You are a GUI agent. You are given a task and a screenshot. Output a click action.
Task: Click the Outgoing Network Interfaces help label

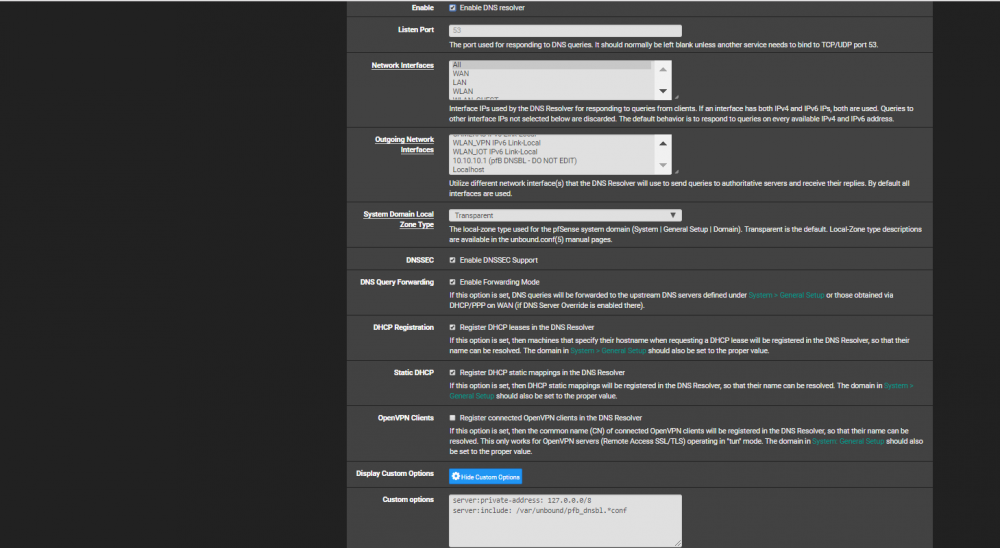(404, 144)
